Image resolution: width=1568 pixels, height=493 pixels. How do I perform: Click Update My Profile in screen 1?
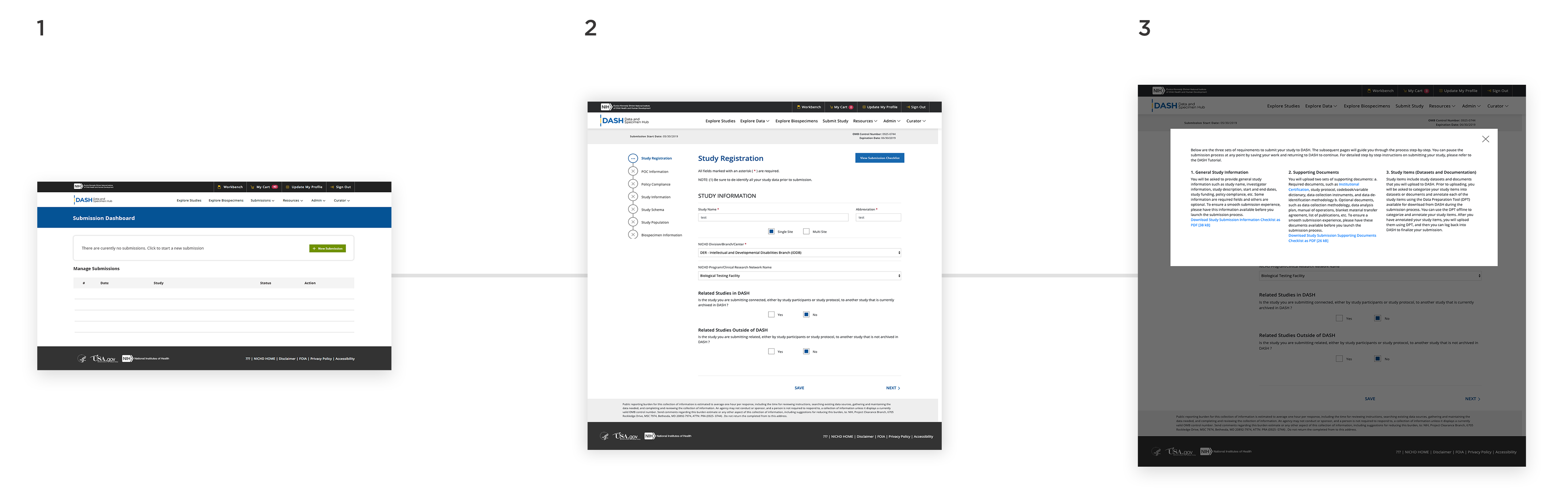tap(304, 187)
